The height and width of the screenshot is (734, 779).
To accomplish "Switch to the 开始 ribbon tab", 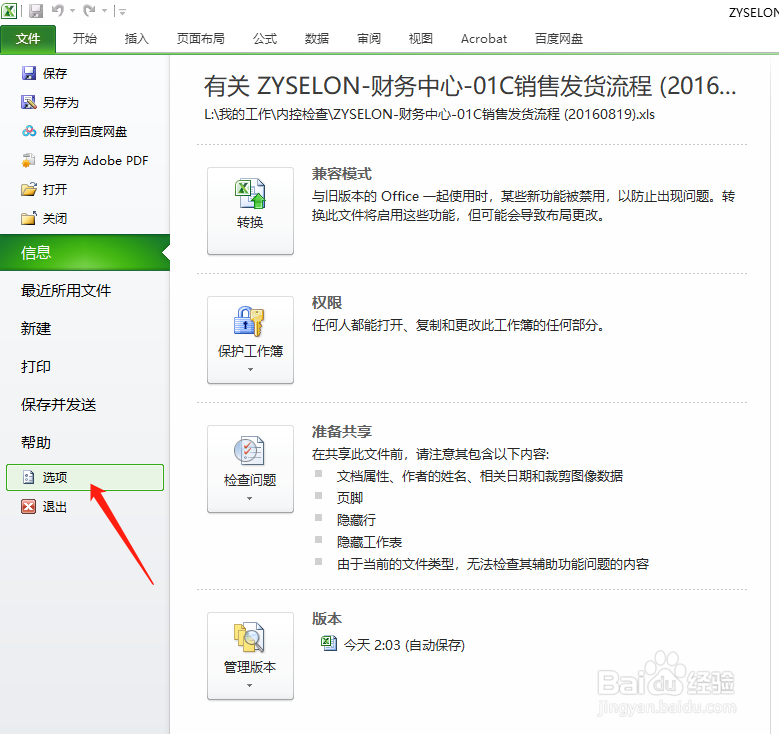I will pos(84,39).
